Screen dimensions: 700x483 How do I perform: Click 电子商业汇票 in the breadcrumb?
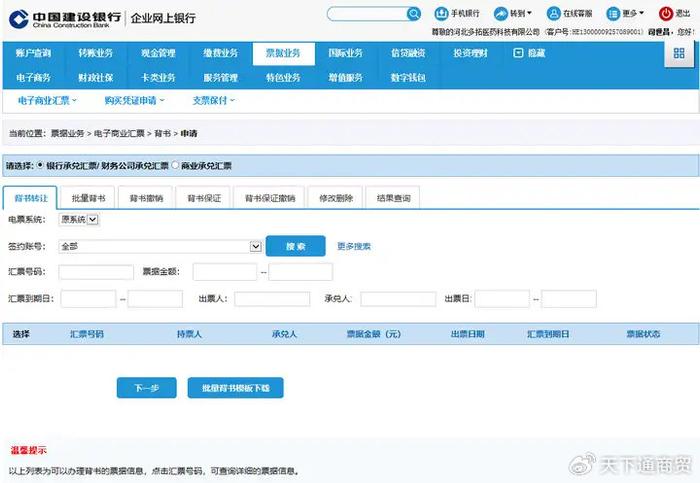pos(119,133)
